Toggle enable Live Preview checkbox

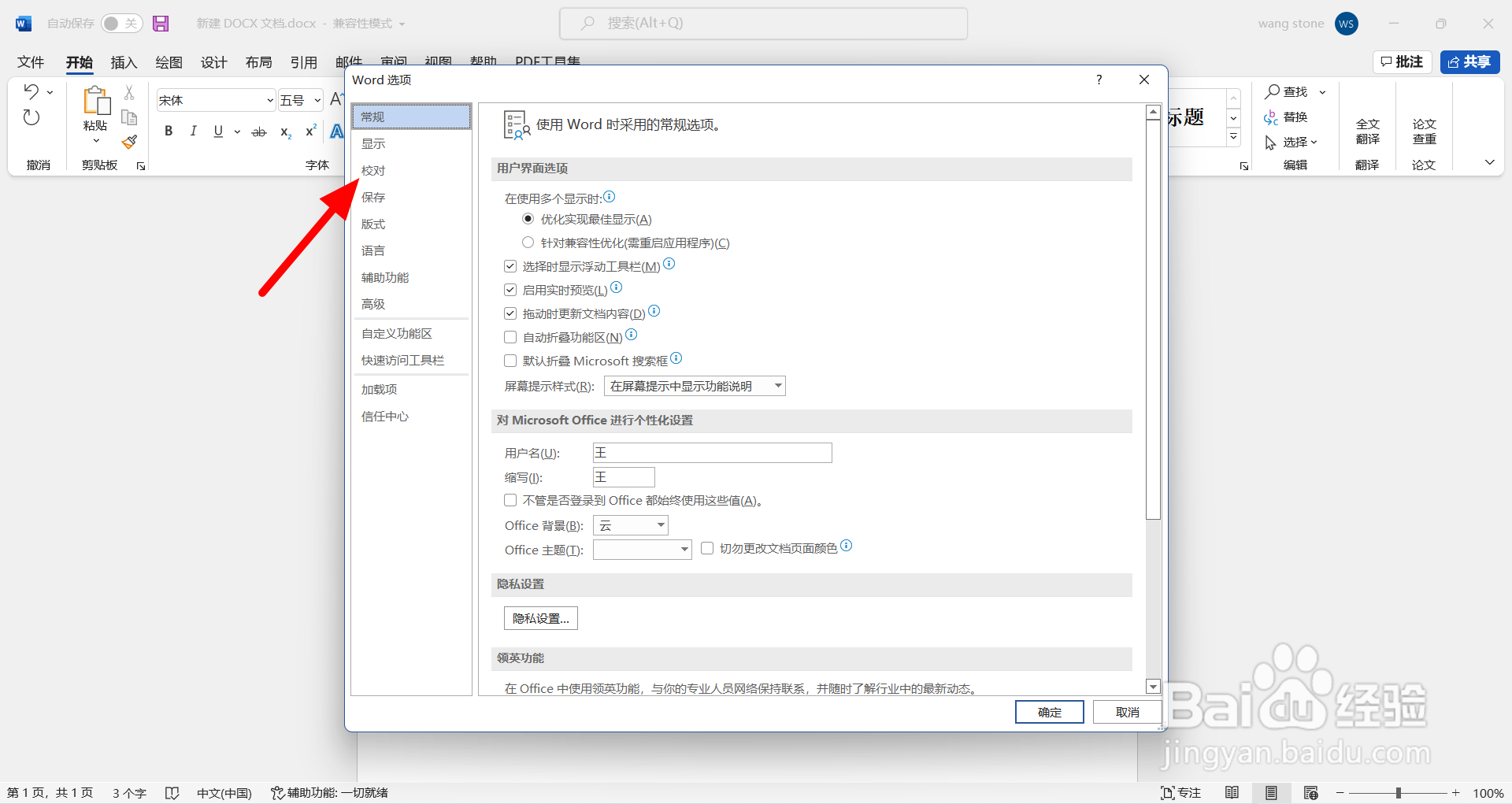click(510, 290)
